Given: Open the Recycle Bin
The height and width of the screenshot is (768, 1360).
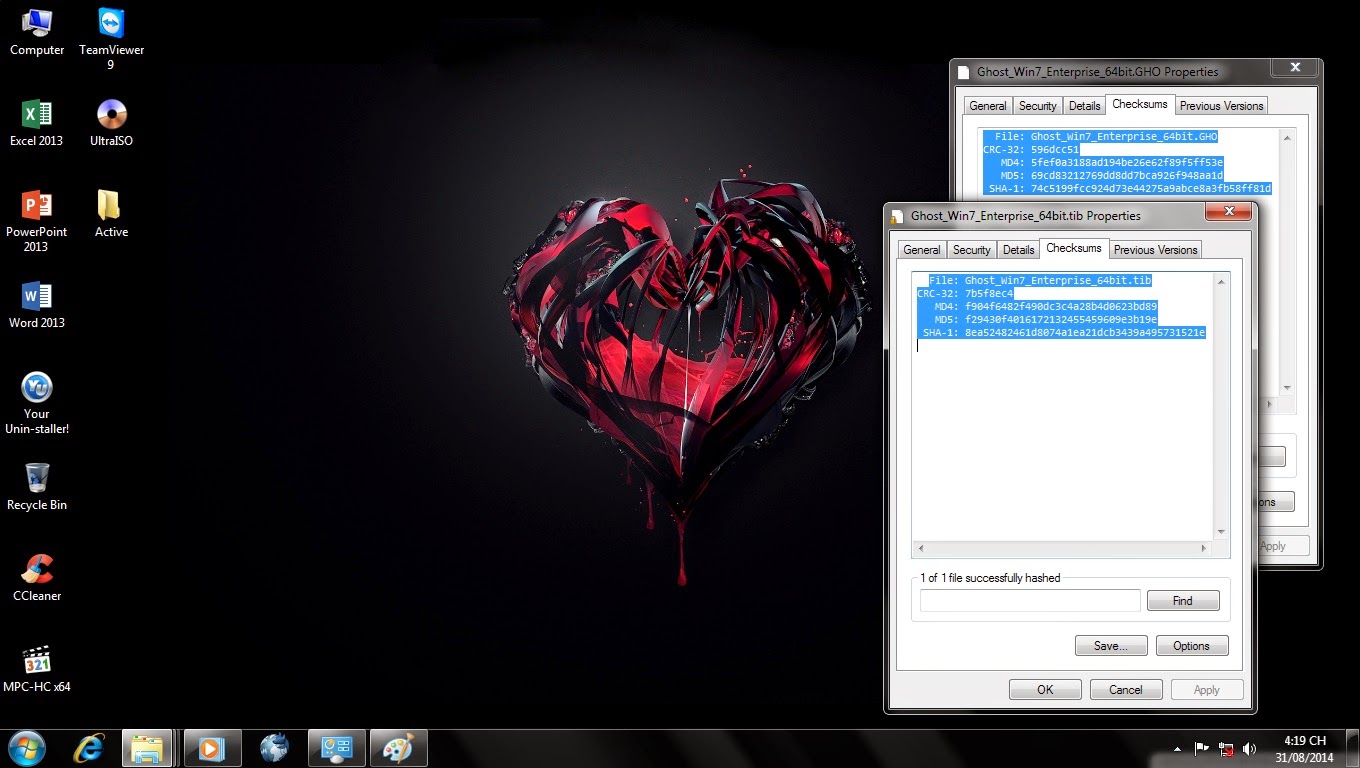Looking at the screenshot, I should tap(37, 478).
